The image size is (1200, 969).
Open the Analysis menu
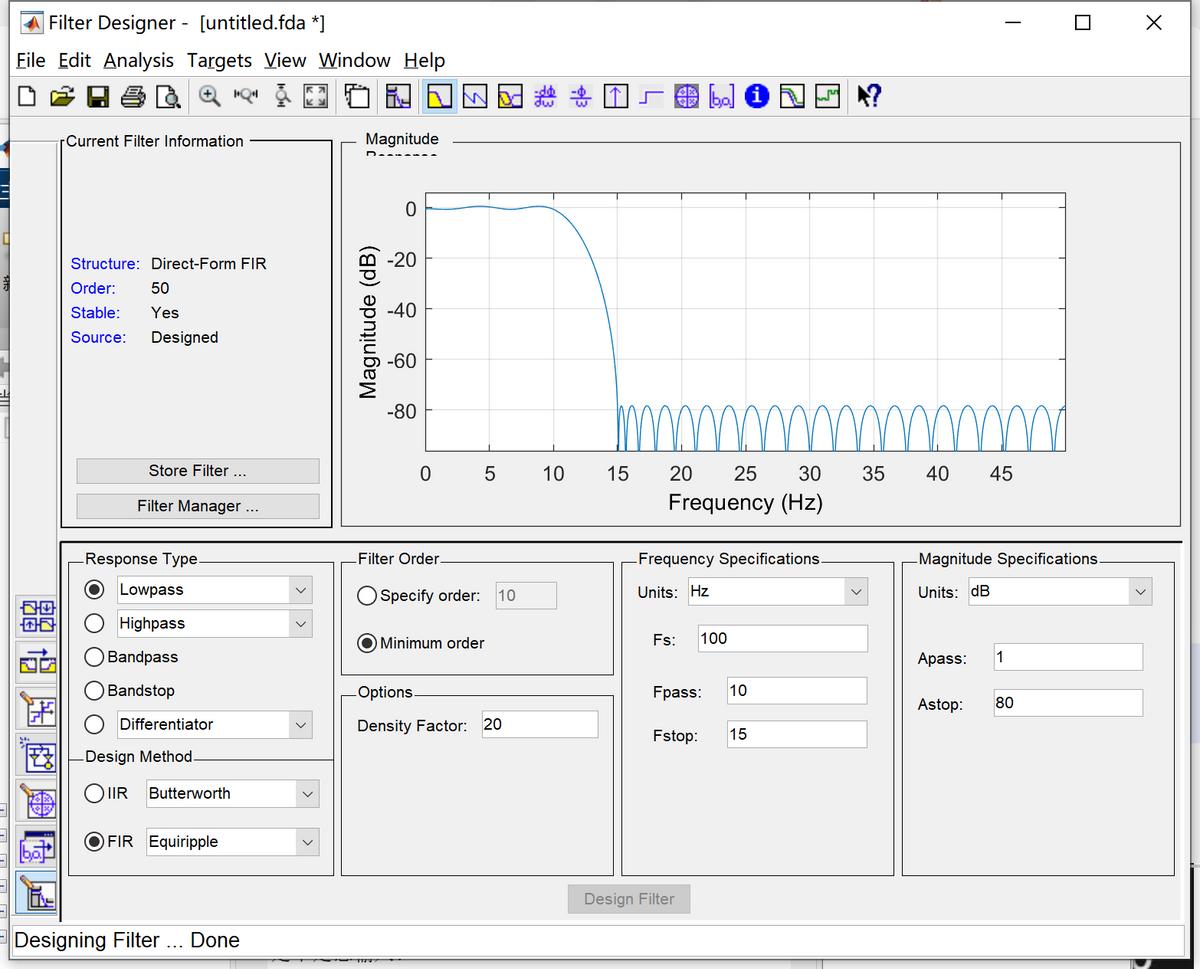click(138, 61)
